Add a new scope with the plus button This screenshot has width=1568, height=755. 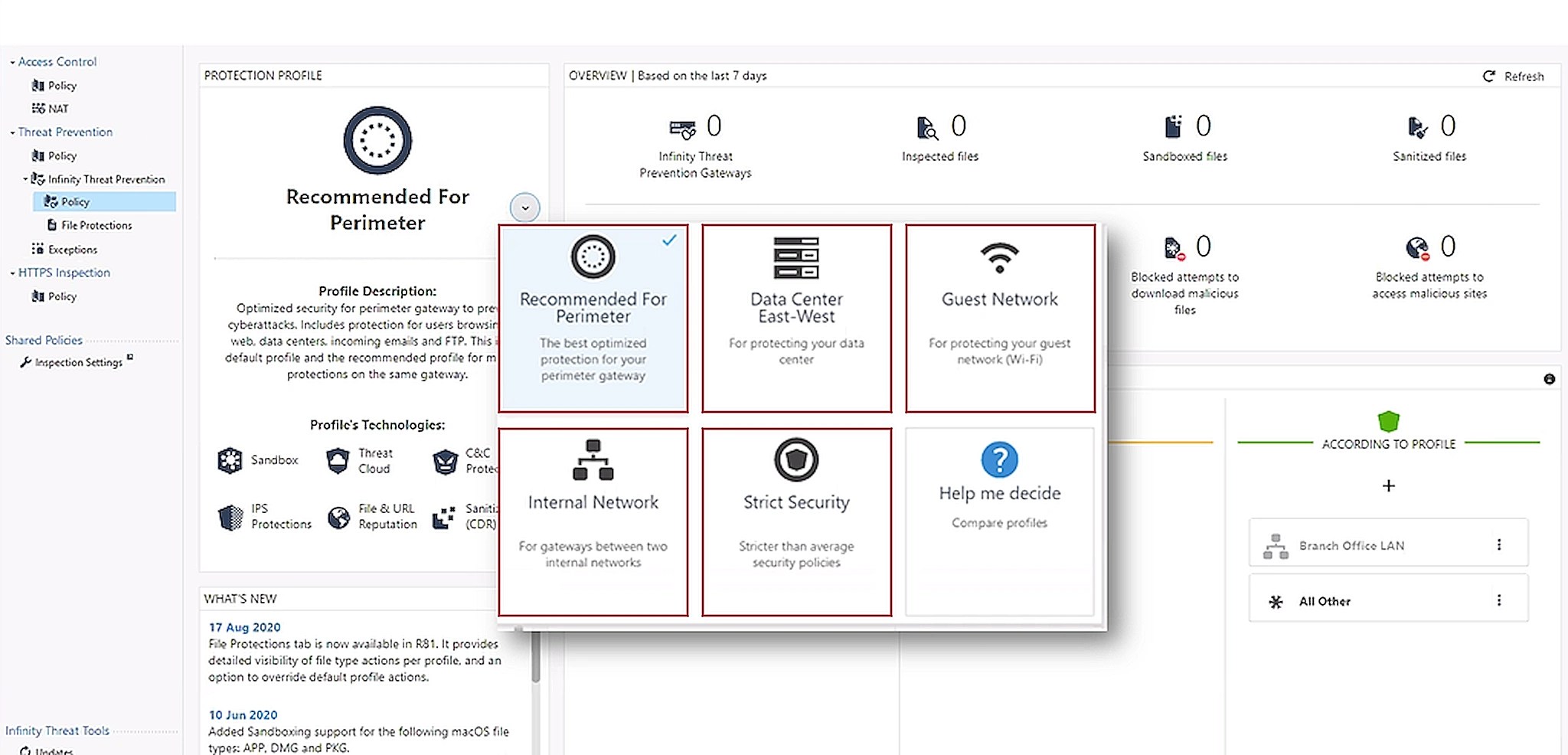[1389, 486]
